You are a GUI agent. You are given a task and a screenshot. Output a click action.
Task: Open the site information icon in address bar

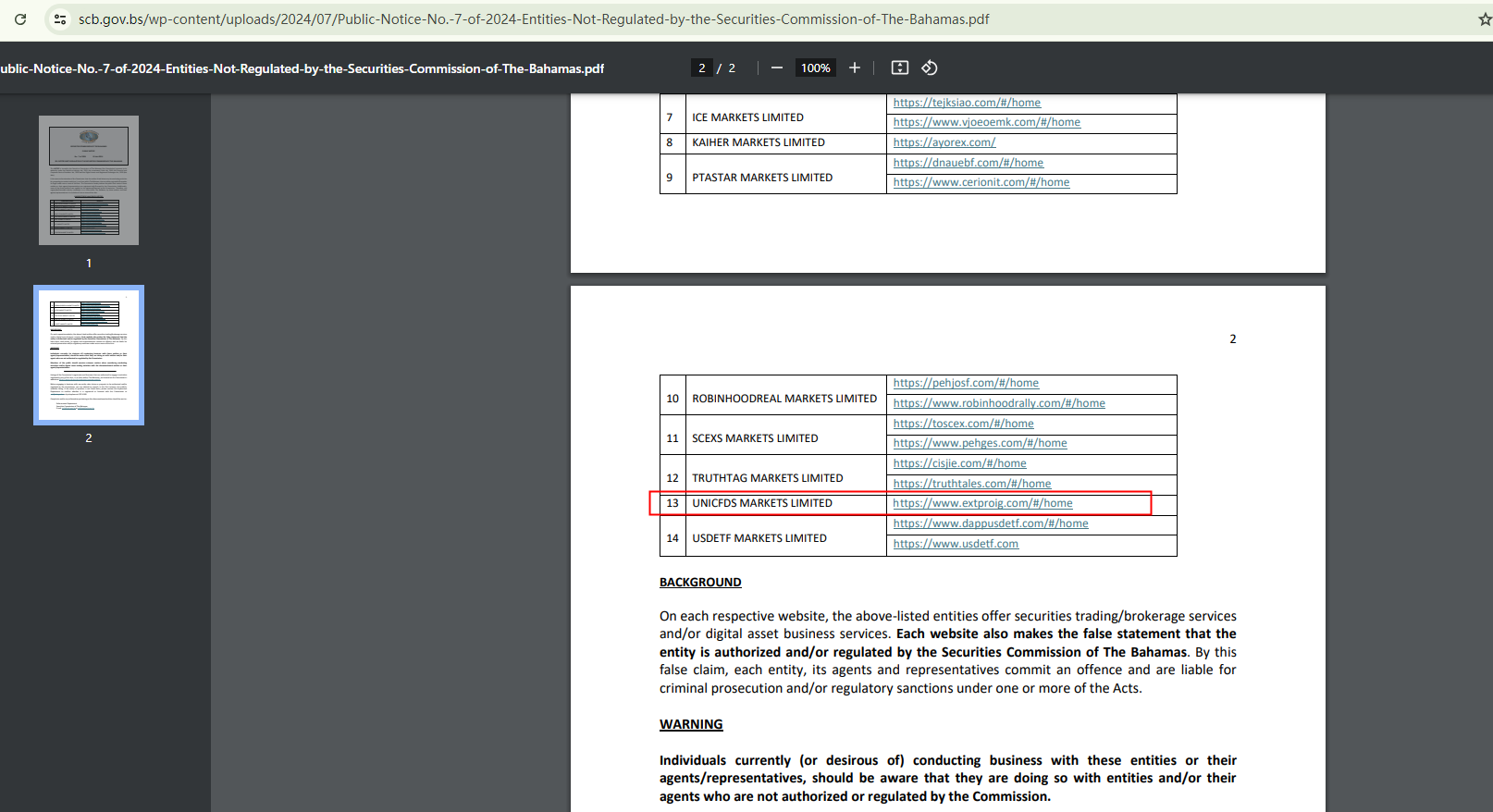[x=60, y=19]
